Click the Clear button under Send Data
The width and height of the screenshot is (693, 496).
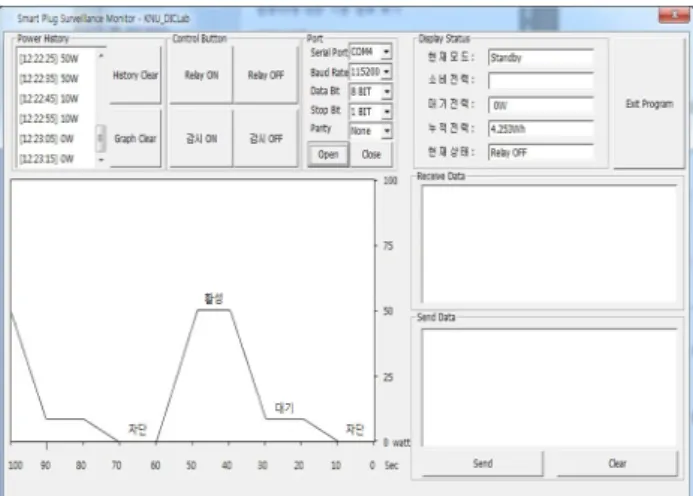pyautogui.click(x=617, y=463)
